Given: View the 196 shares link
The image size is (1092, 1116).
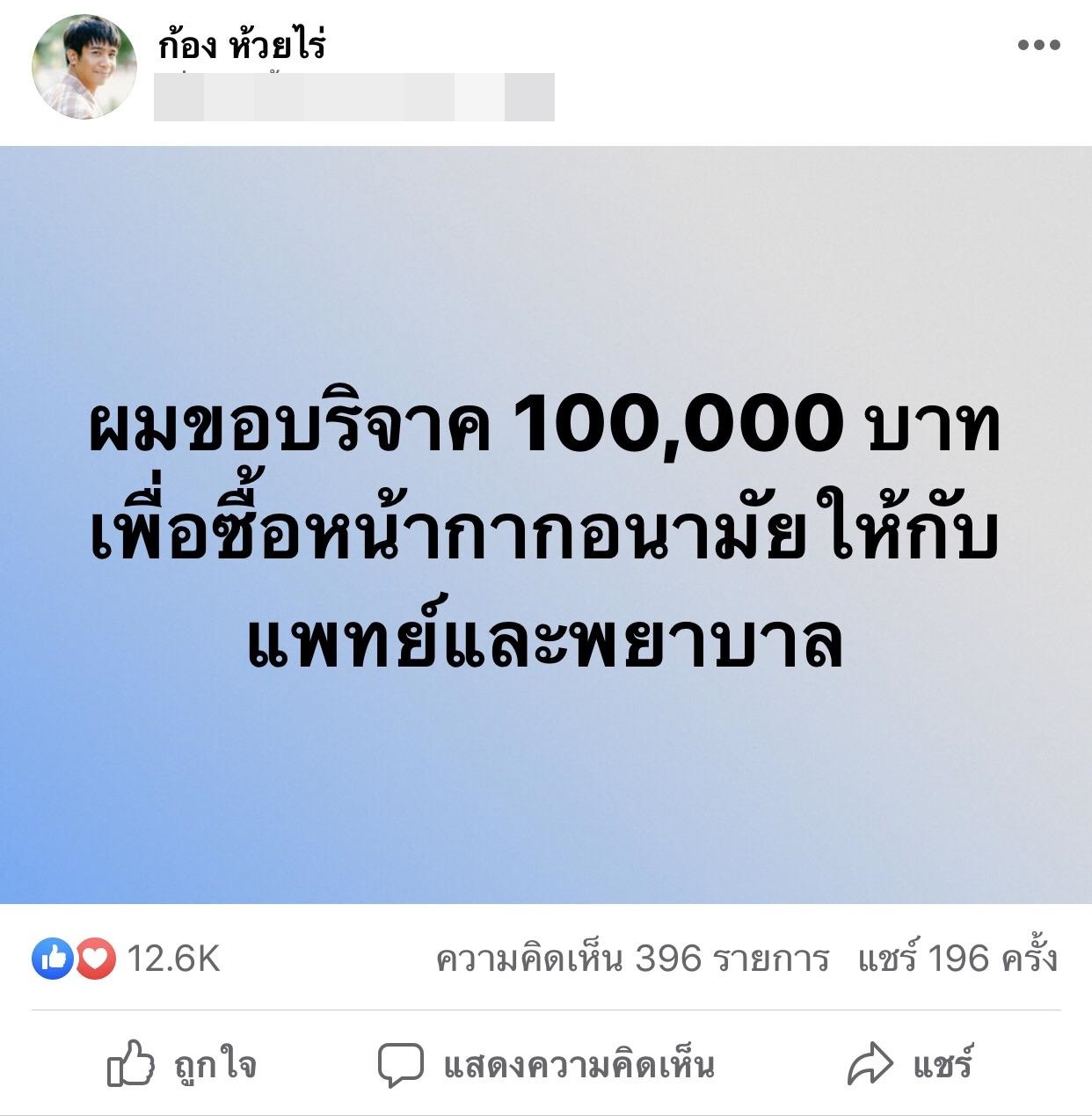Looking at the screenshot, I should (x=957, y=957).
